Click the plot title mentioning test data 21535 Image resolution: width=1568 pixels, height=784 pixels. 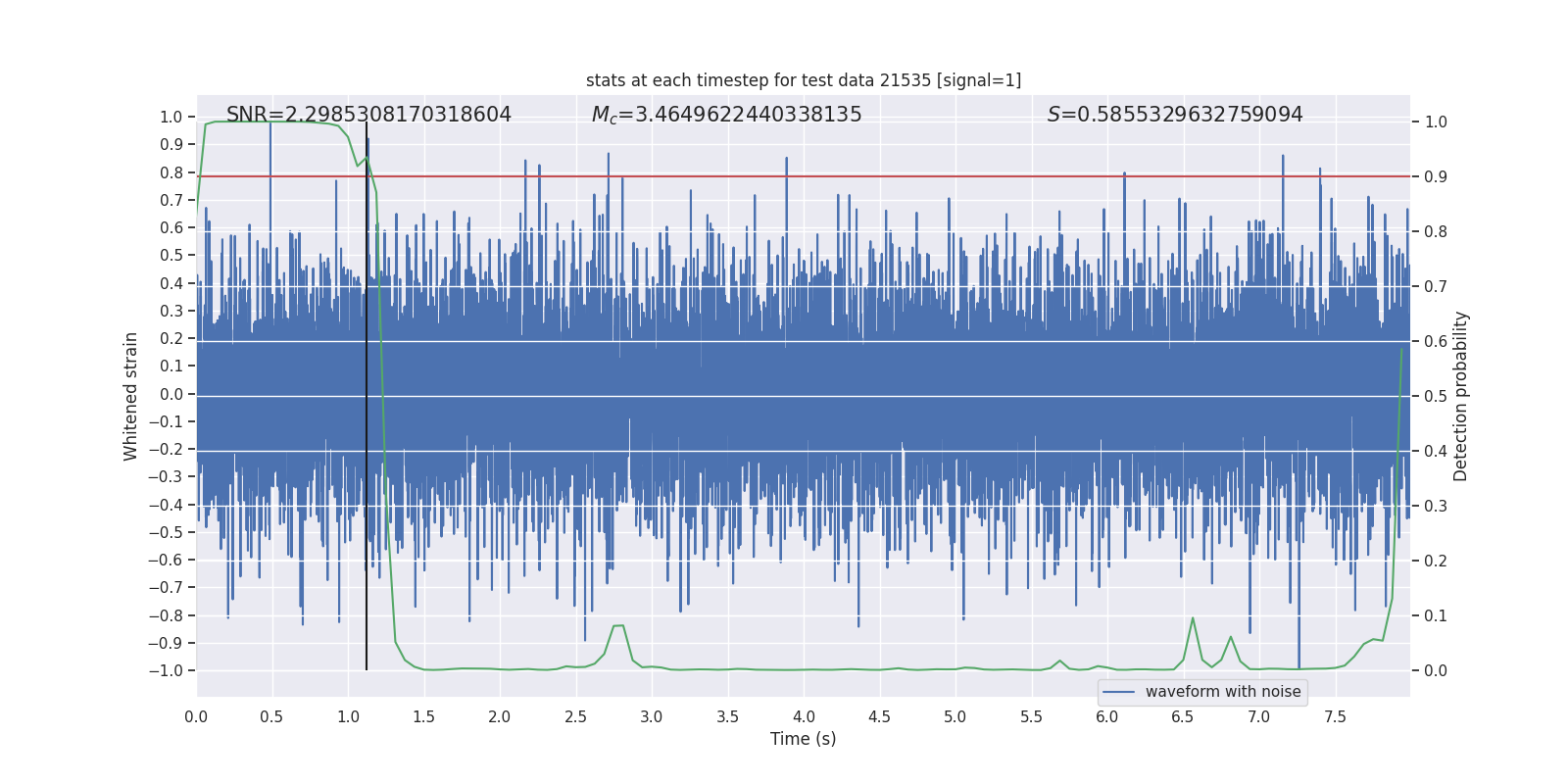click(x=804, y=80)
